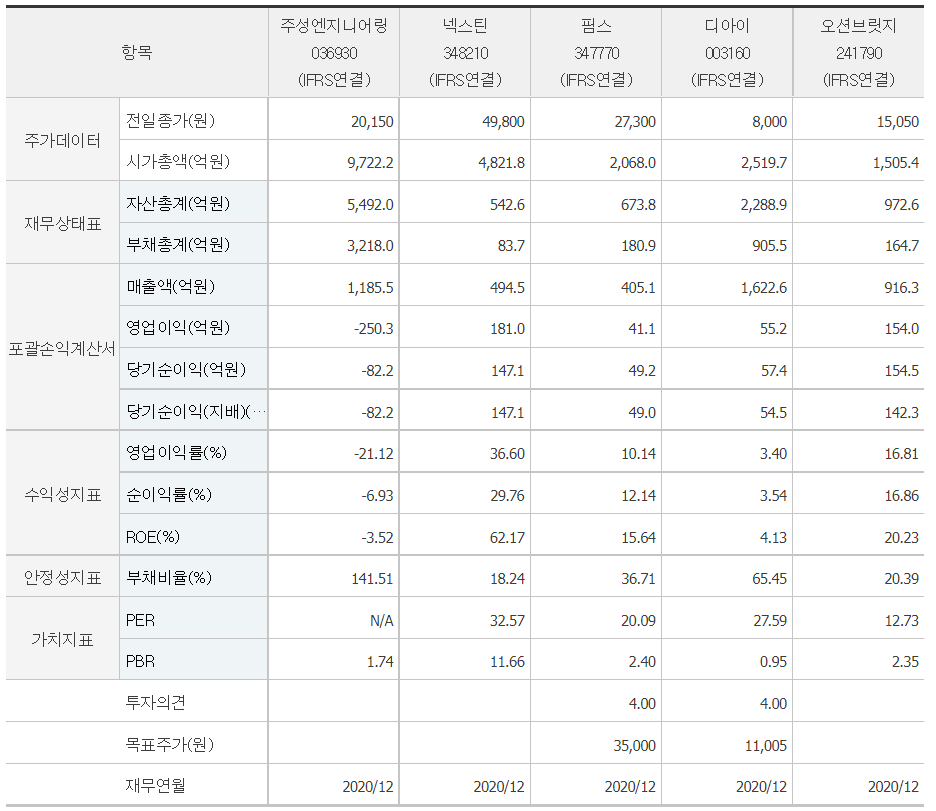
Task: Click total assets value 2,288.9
Action: pyautogui.click(x=763, y=205)
